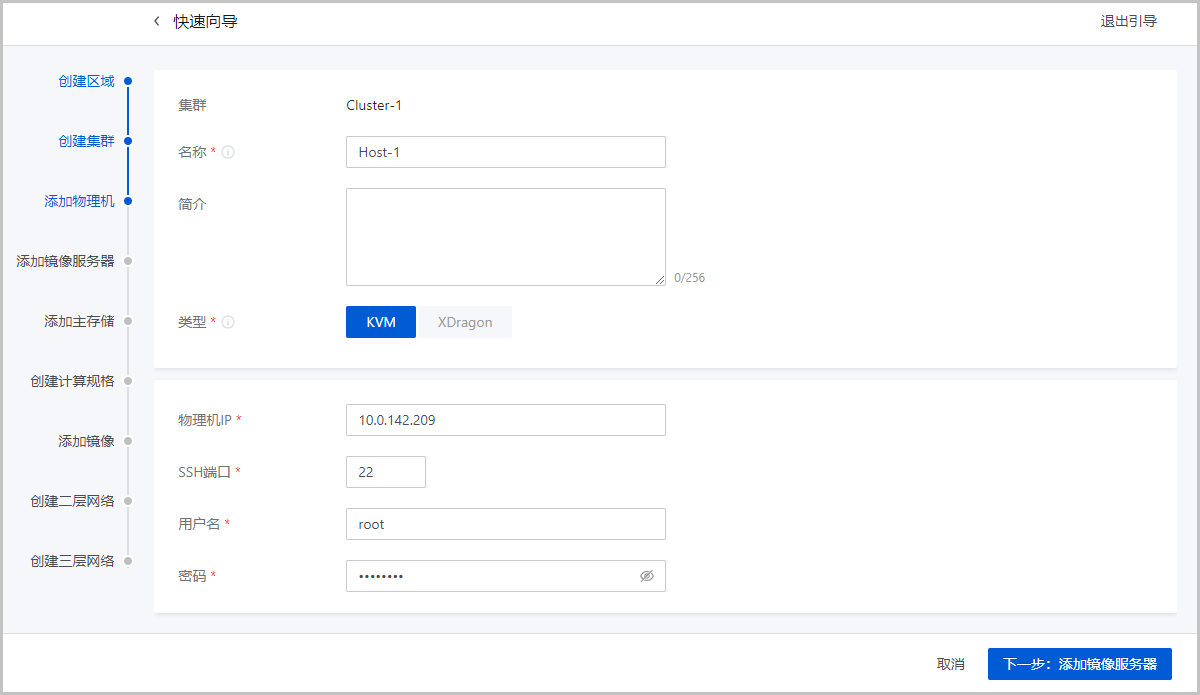Screen dimensions: 1200x695
Task: Toggle password visibility eye icon
Action: click(x=646, y=576)
